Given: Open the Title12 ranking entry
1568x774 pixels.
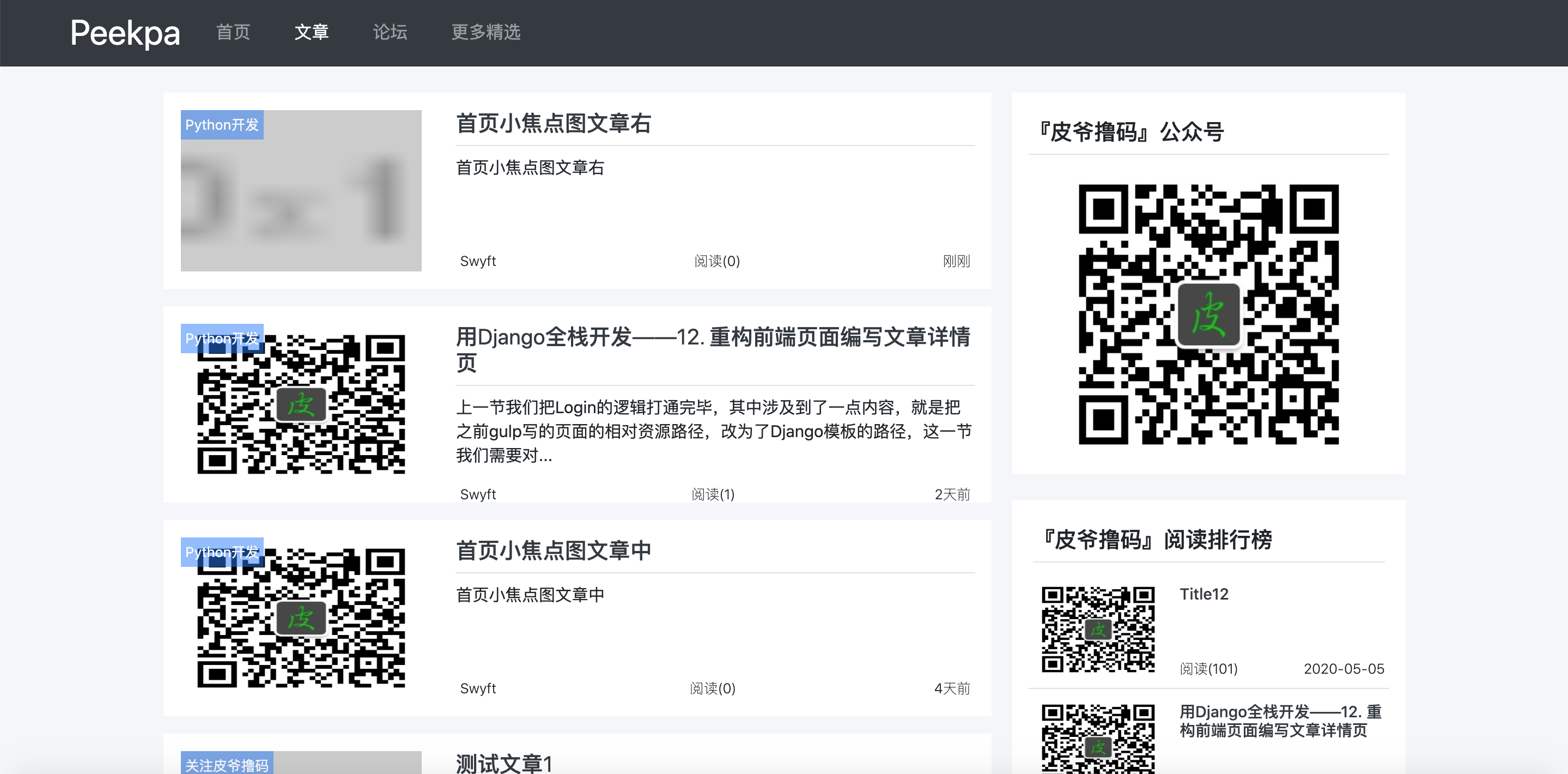Looking at the screenshot, I should click(1204, 594).
